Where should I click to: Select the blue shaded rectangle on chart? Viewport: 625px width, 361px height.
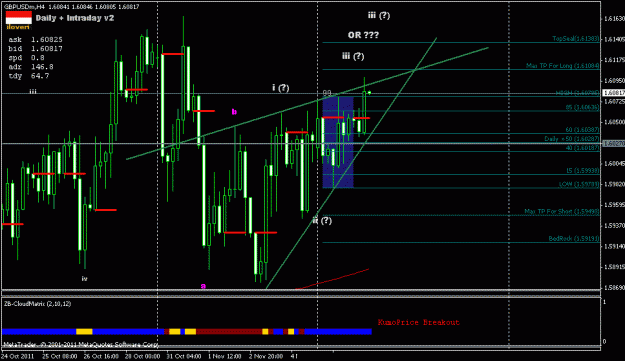click(338, 142)
